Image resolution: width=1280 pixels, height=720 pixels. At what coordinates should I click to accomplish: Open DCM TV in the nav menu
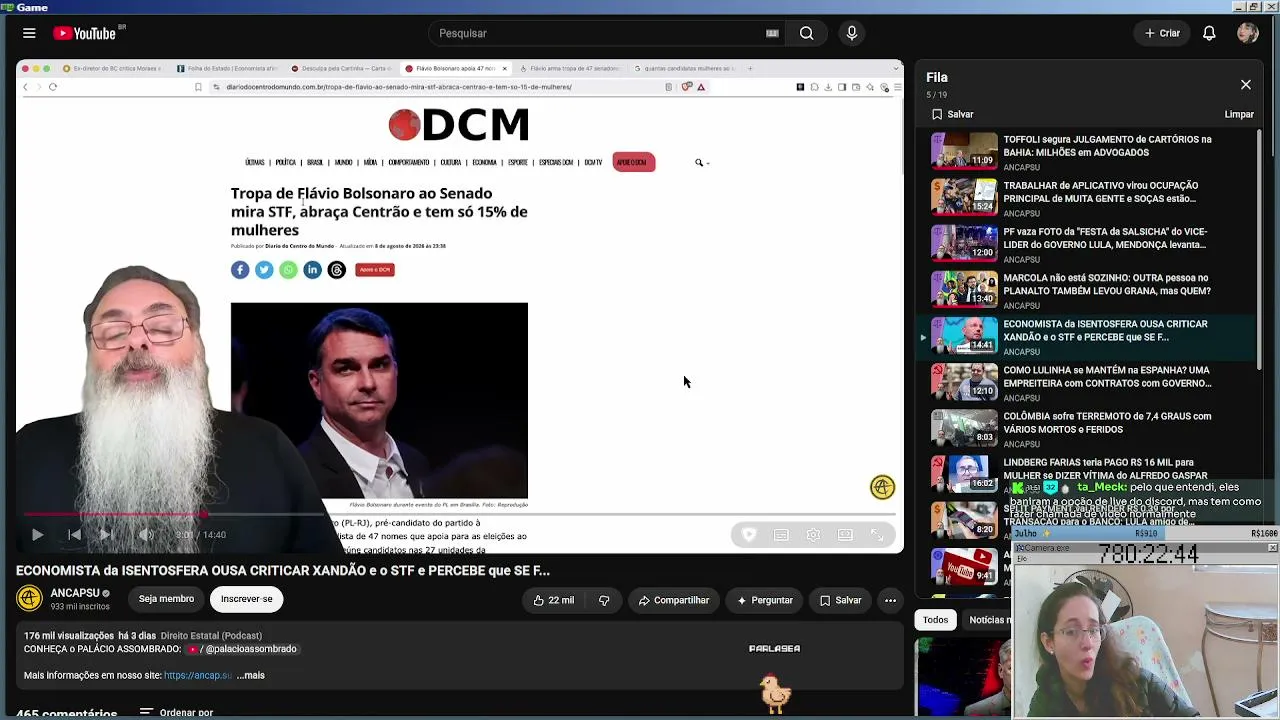pos(594,162)
